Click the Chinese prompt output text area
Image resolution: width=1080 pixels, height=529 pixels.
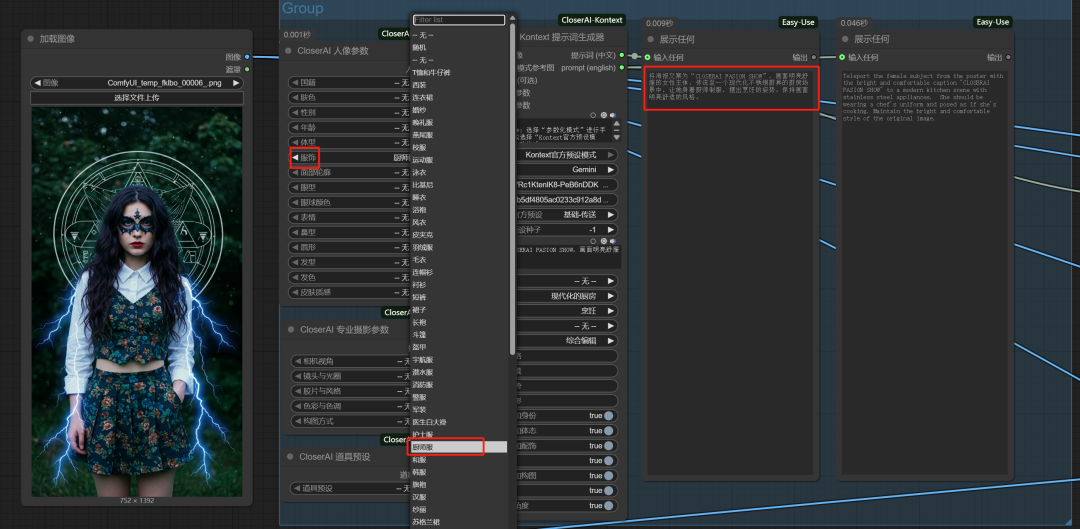(x=731, y=271)
